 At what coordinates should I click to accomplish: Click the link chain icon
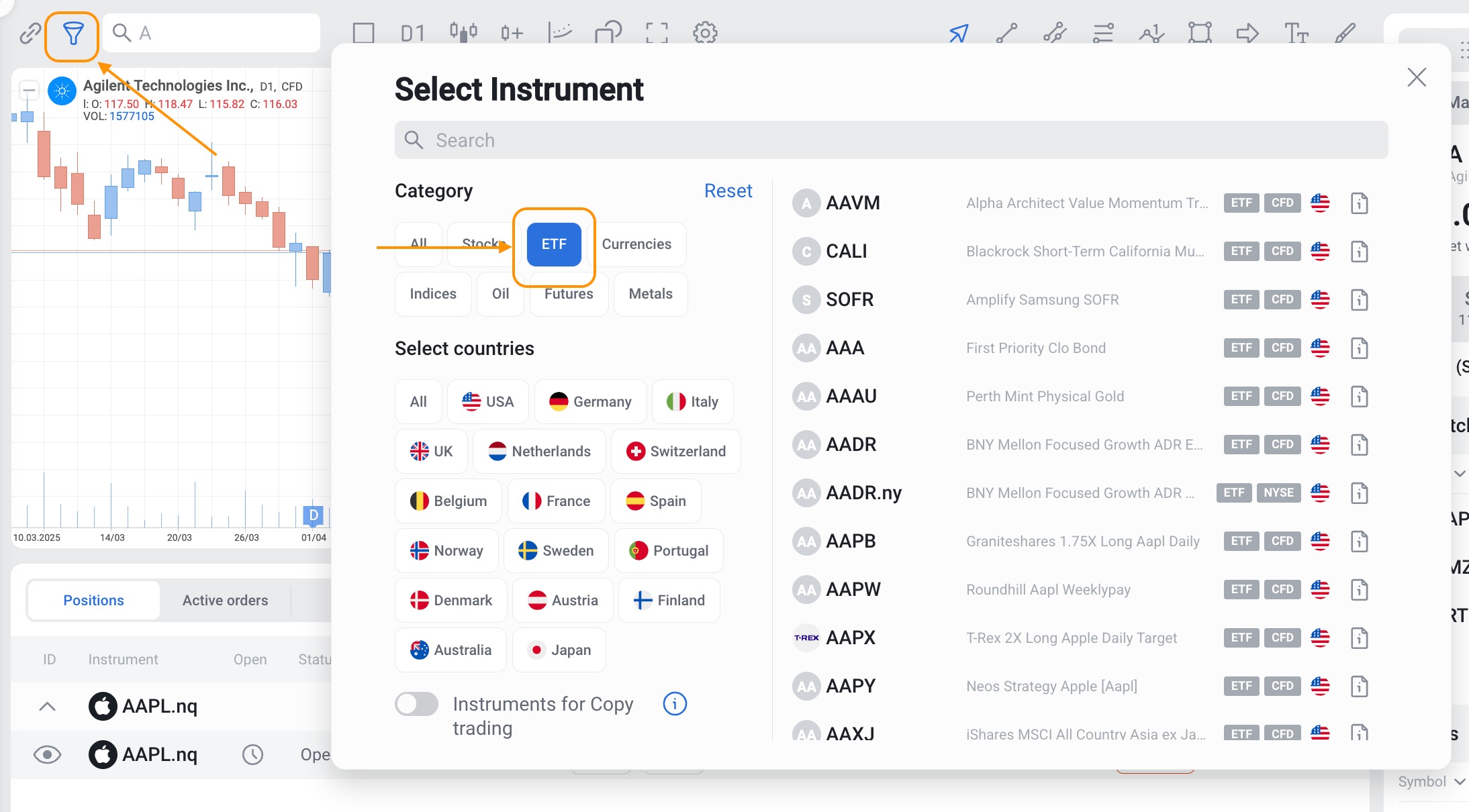point(30,33)
